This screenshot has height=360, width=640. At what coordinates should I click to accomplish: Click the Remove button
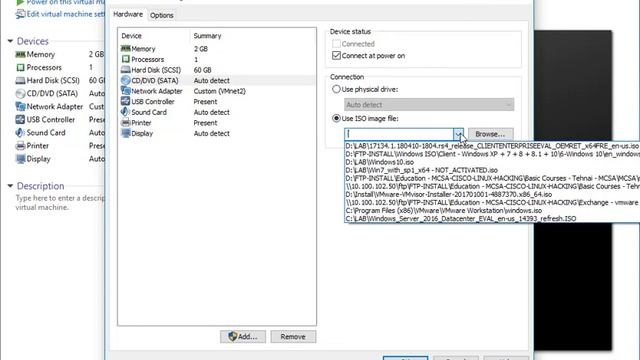[293, 337]
